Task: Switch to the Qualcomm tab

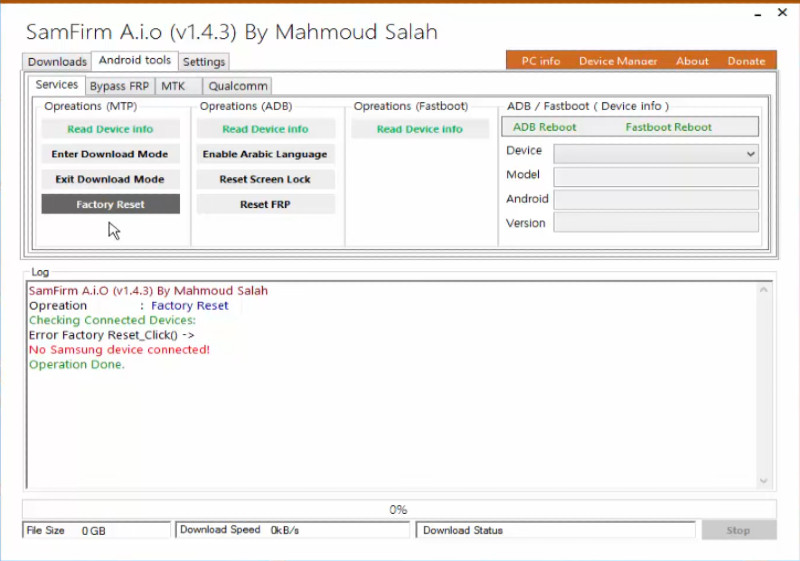Action: [238, 86]
